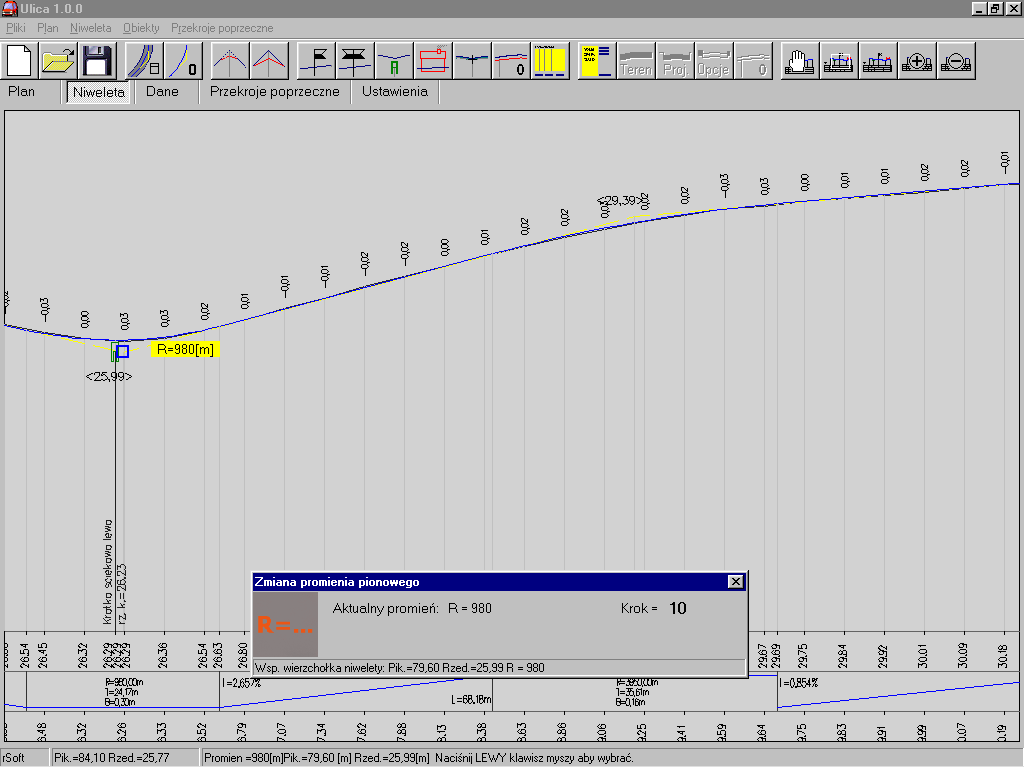Open the Obiekty menu
Image resolution: width=1024 pixels, height=768 pixels.
tap(141, 28)
